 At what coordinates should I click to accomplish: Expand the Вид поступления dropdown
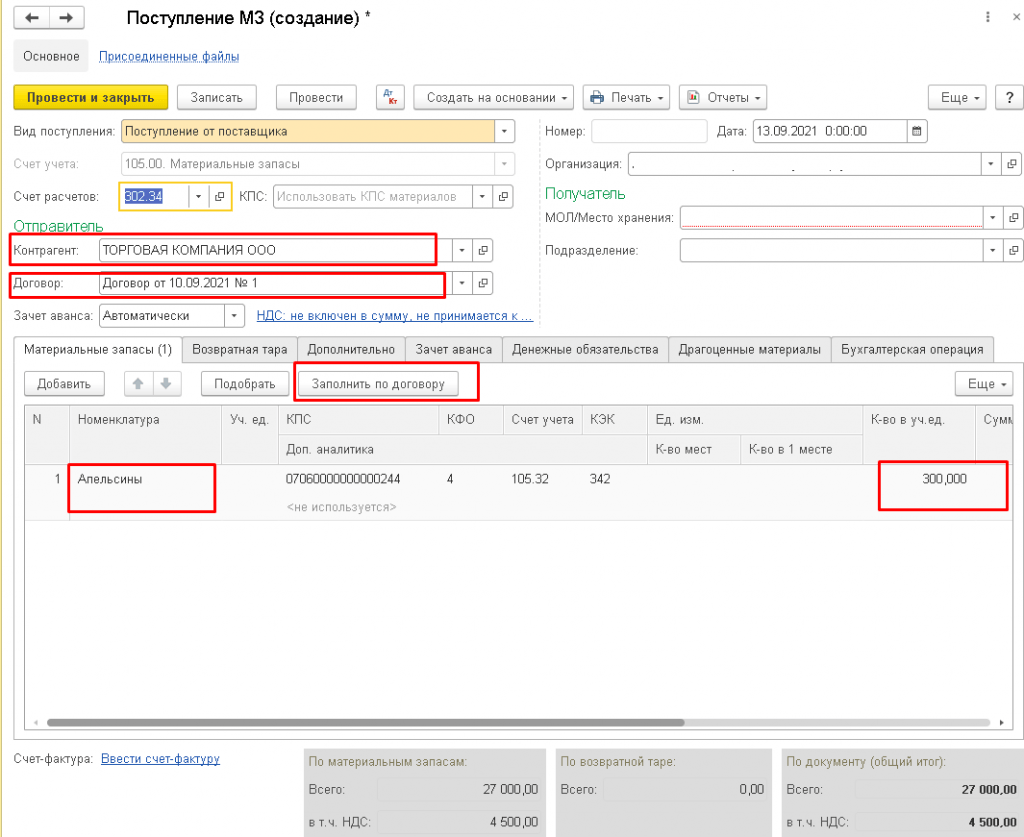pyautogui.click(x=505, y=131)
